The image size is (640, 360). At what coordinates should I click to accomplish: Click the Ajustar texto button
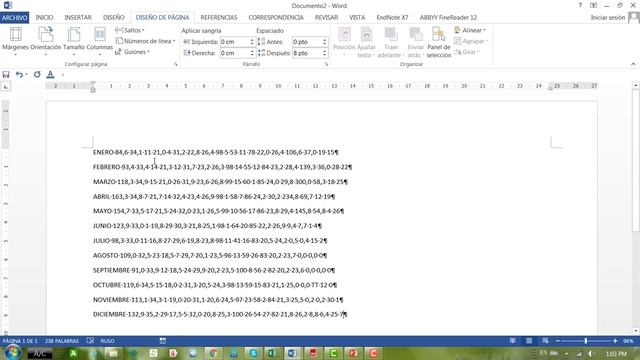(x=366, y=42)
